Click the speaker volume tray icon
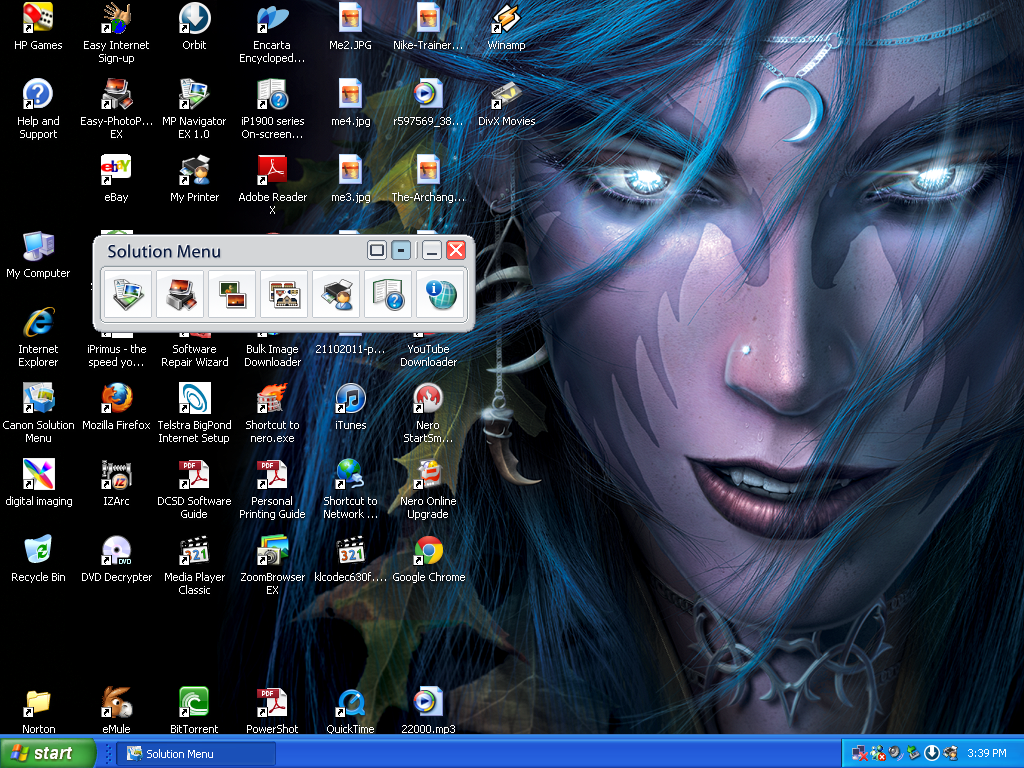The height and width of the screenshot is (768, 1024). (x=895, y=754)
